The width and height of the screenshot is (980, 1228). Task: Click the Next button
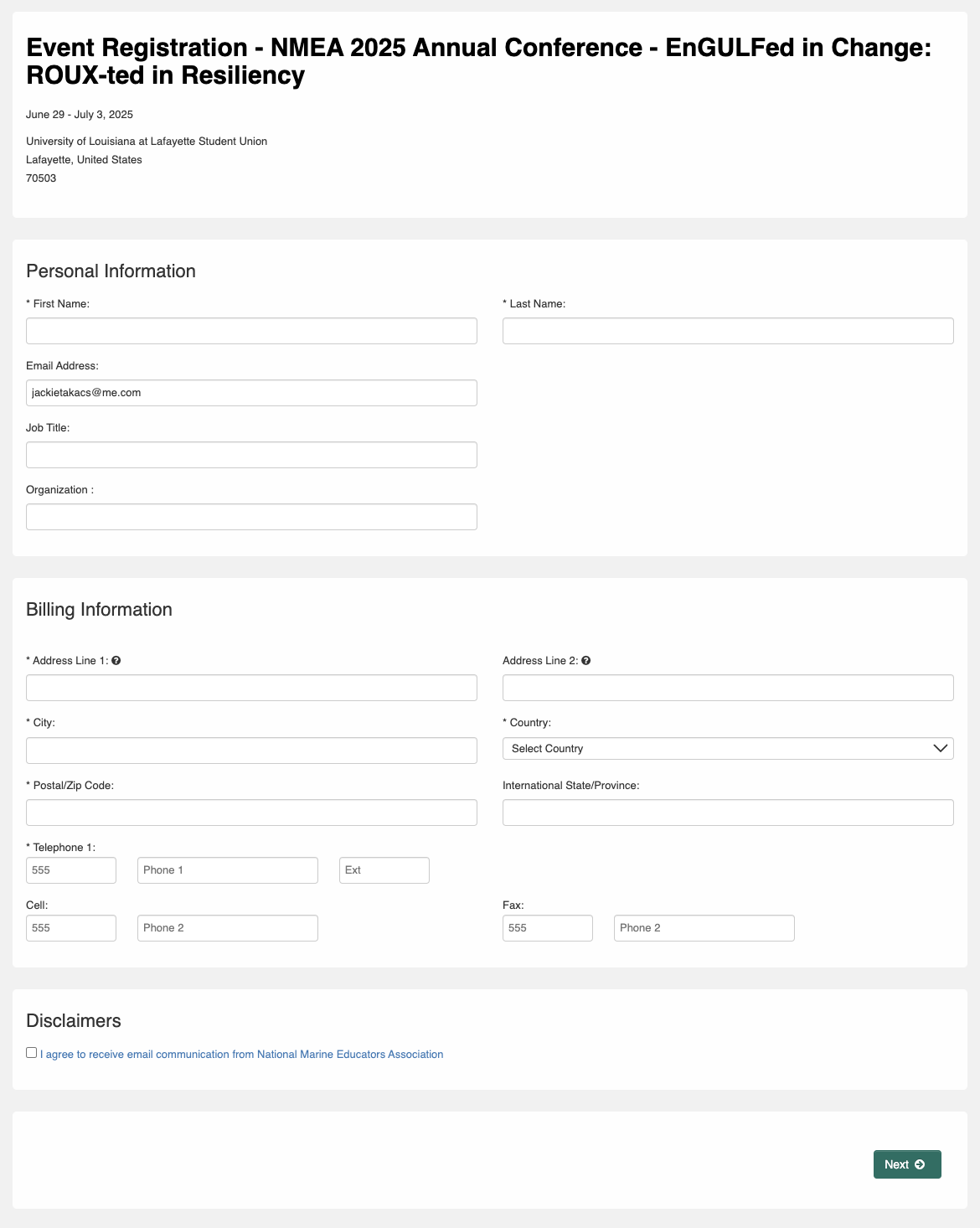(907, 1164)
